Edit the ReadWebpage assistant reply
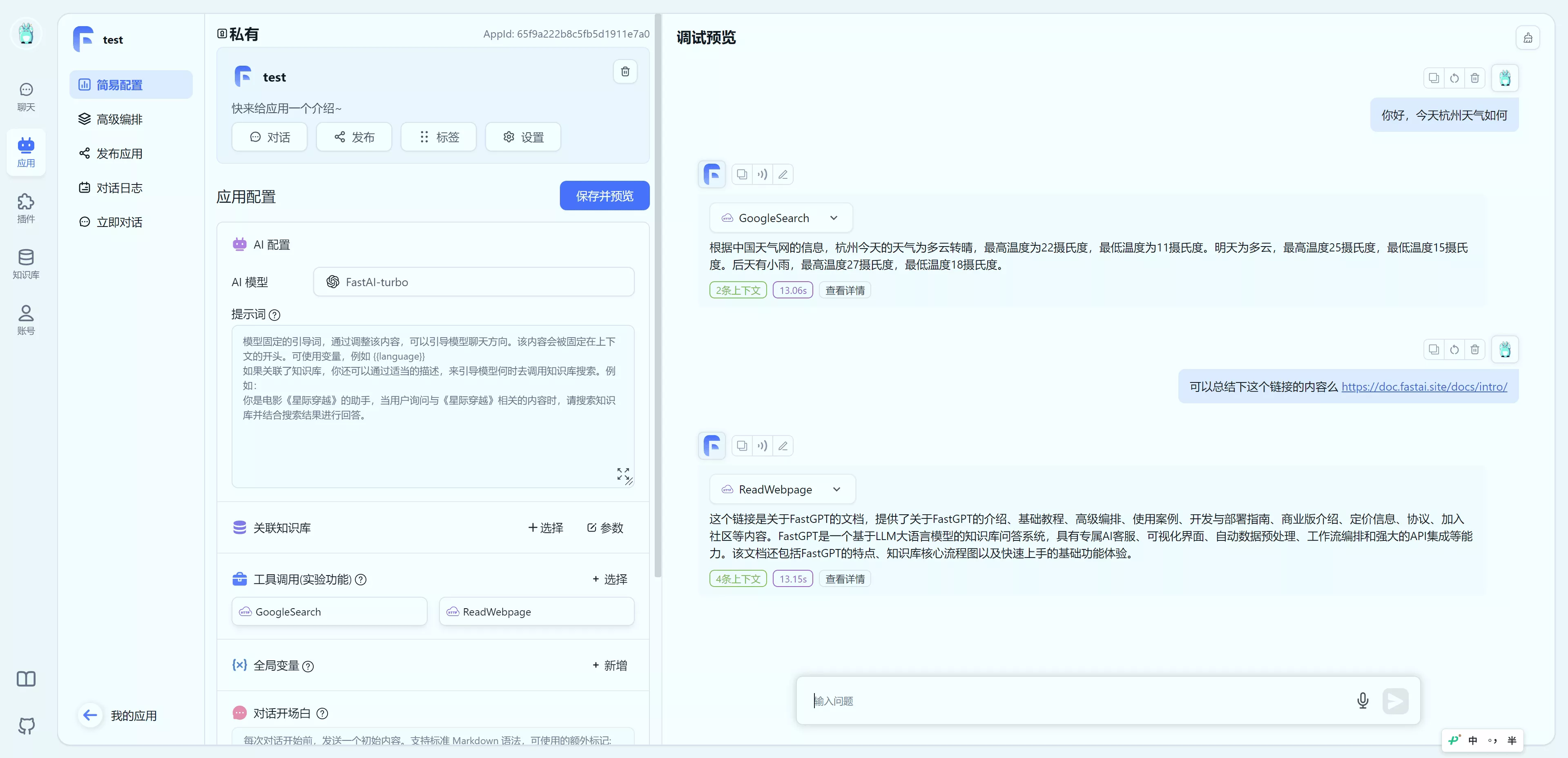This screenshot has height=758, width=1568. point(783,445)
